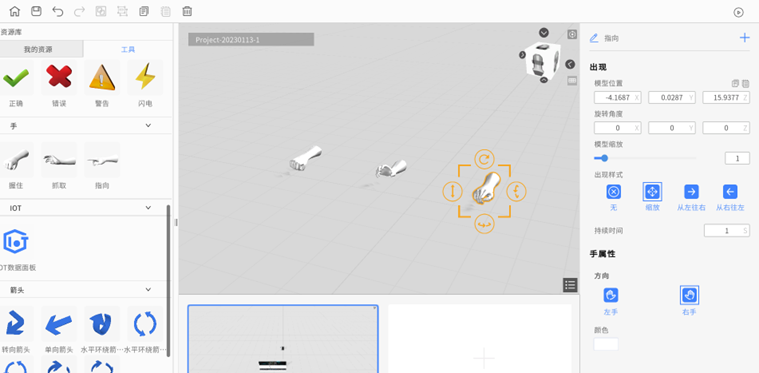Collapse the IOT resource category
759x373 pixels.
(148, 208)
